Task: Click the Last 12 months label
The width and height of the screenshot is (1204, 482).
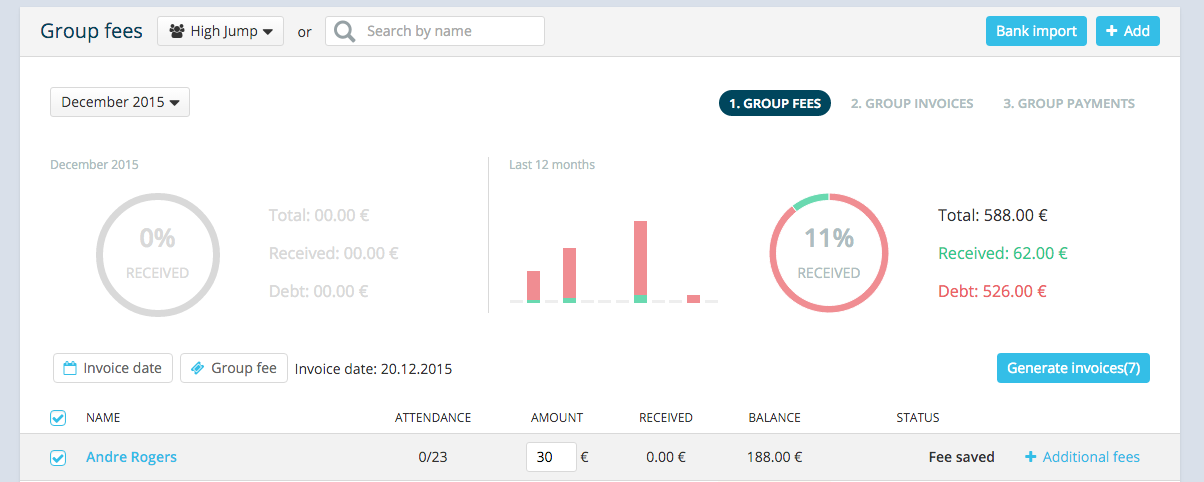Action: pos(552,164)
